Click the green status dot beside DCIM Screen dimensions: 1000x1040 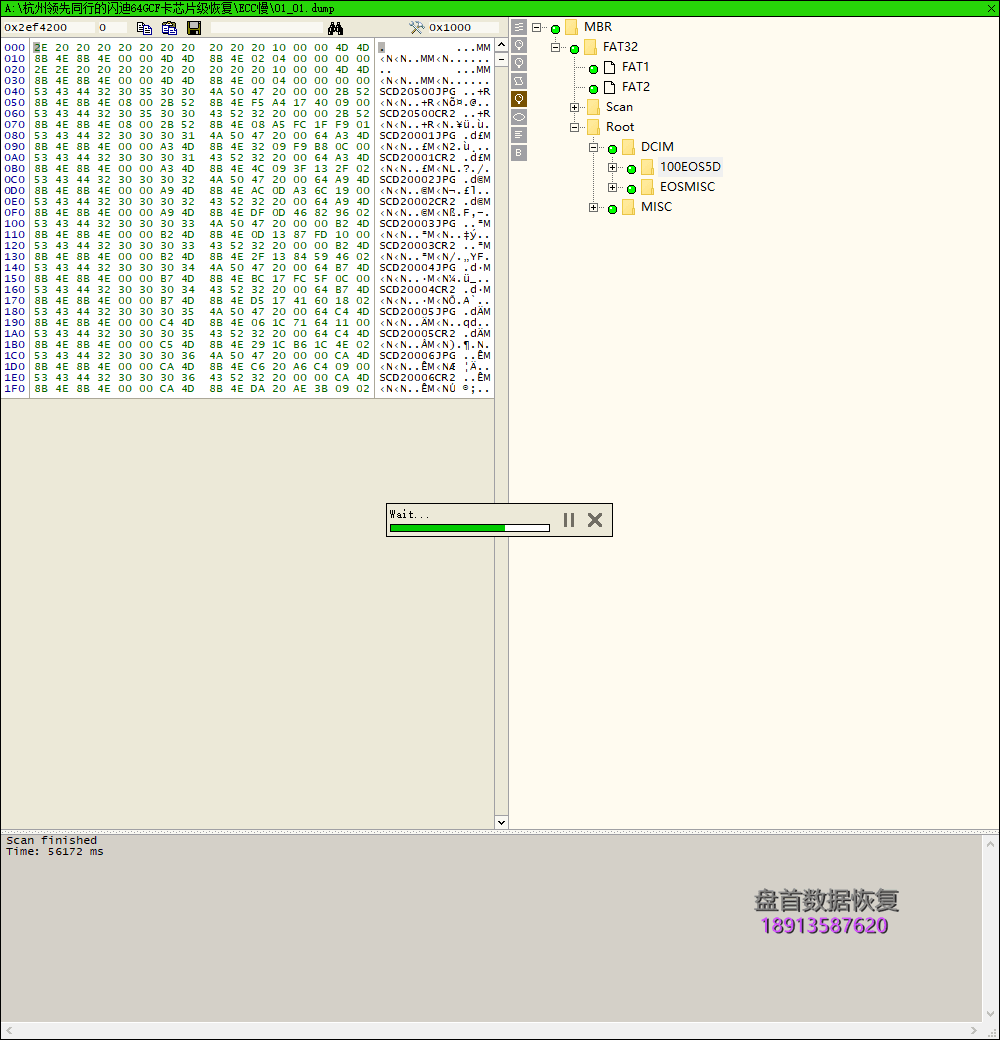(x=613, y=149)
